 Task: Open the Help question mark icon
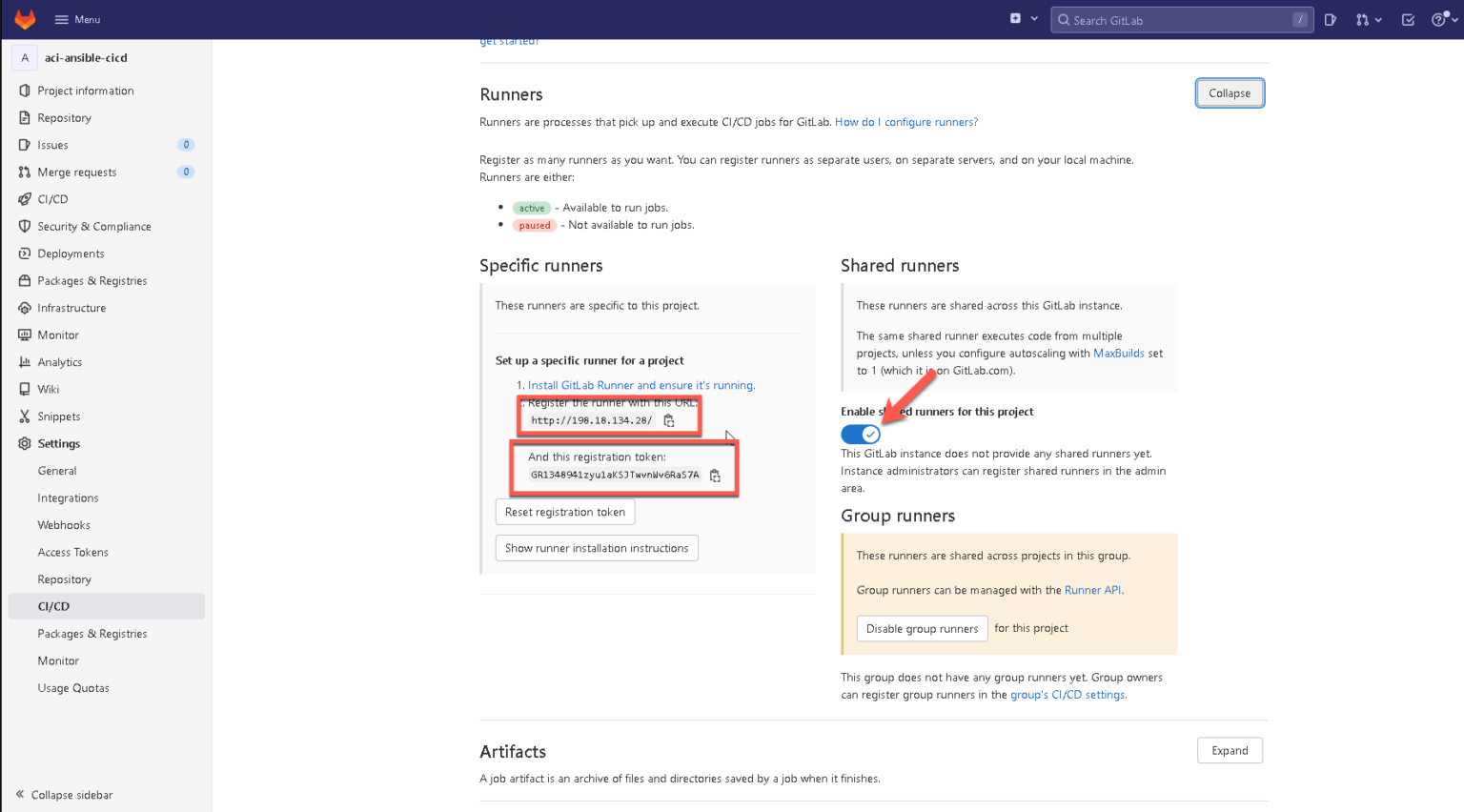[1438, 19]
